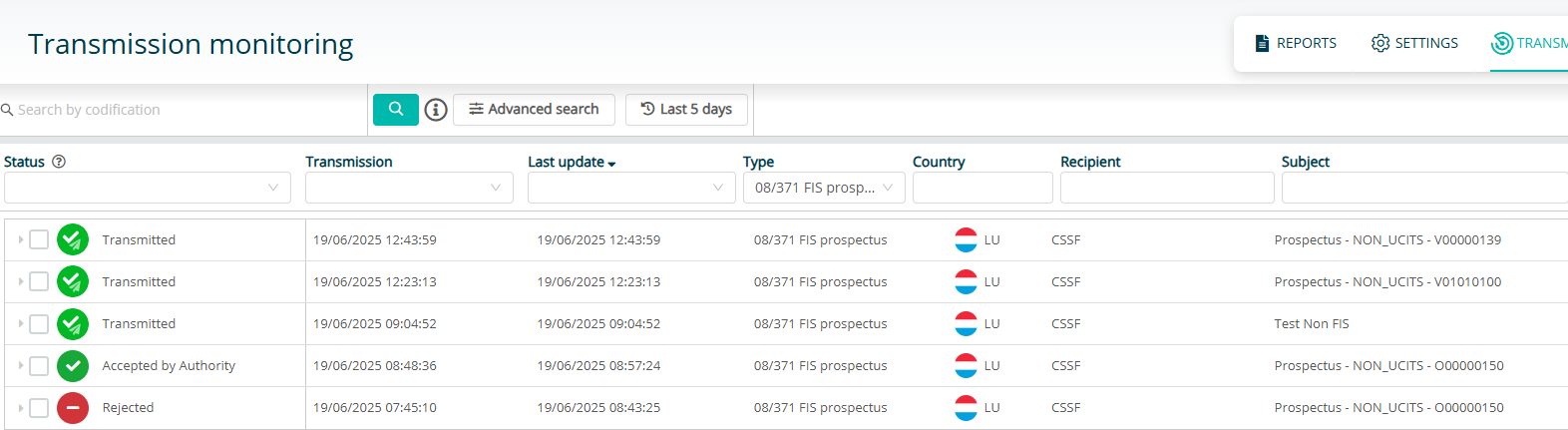Viewport: 1568px width, 430px height.
Task: Tick the checkbox for the Rejected row
Action: [39, 408]
